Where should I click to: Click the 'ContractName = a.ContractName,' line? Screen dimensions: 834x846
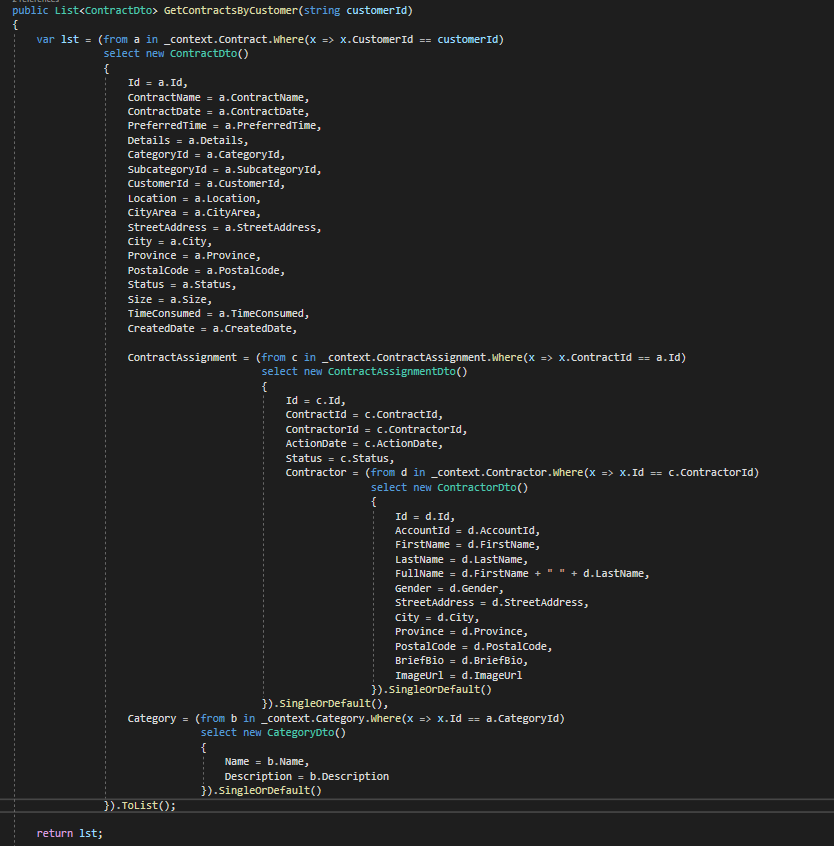click(x=218, y=98)
